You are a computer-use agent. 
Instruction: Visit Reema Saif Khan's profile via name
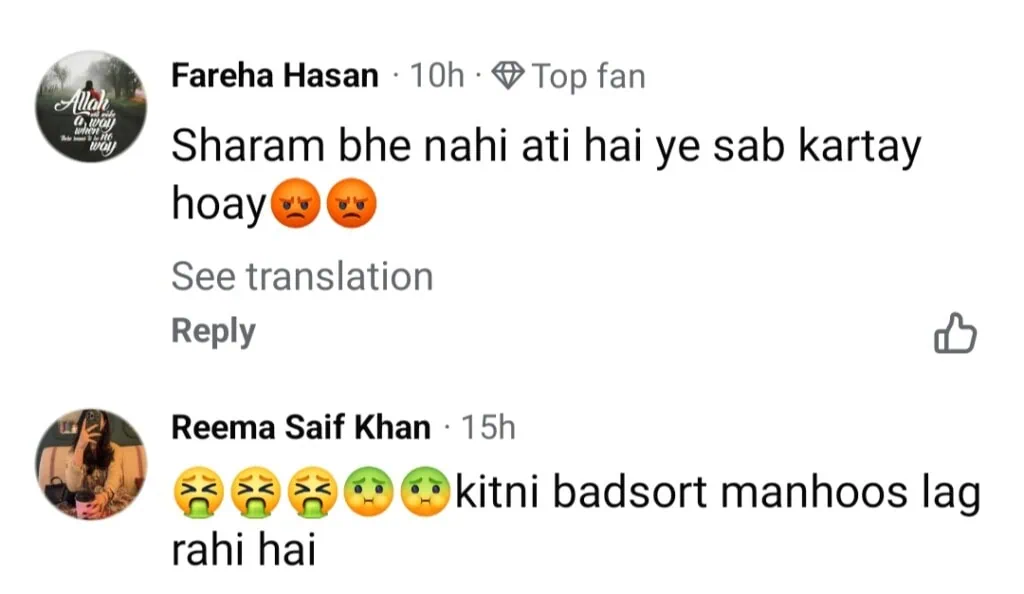301,428
